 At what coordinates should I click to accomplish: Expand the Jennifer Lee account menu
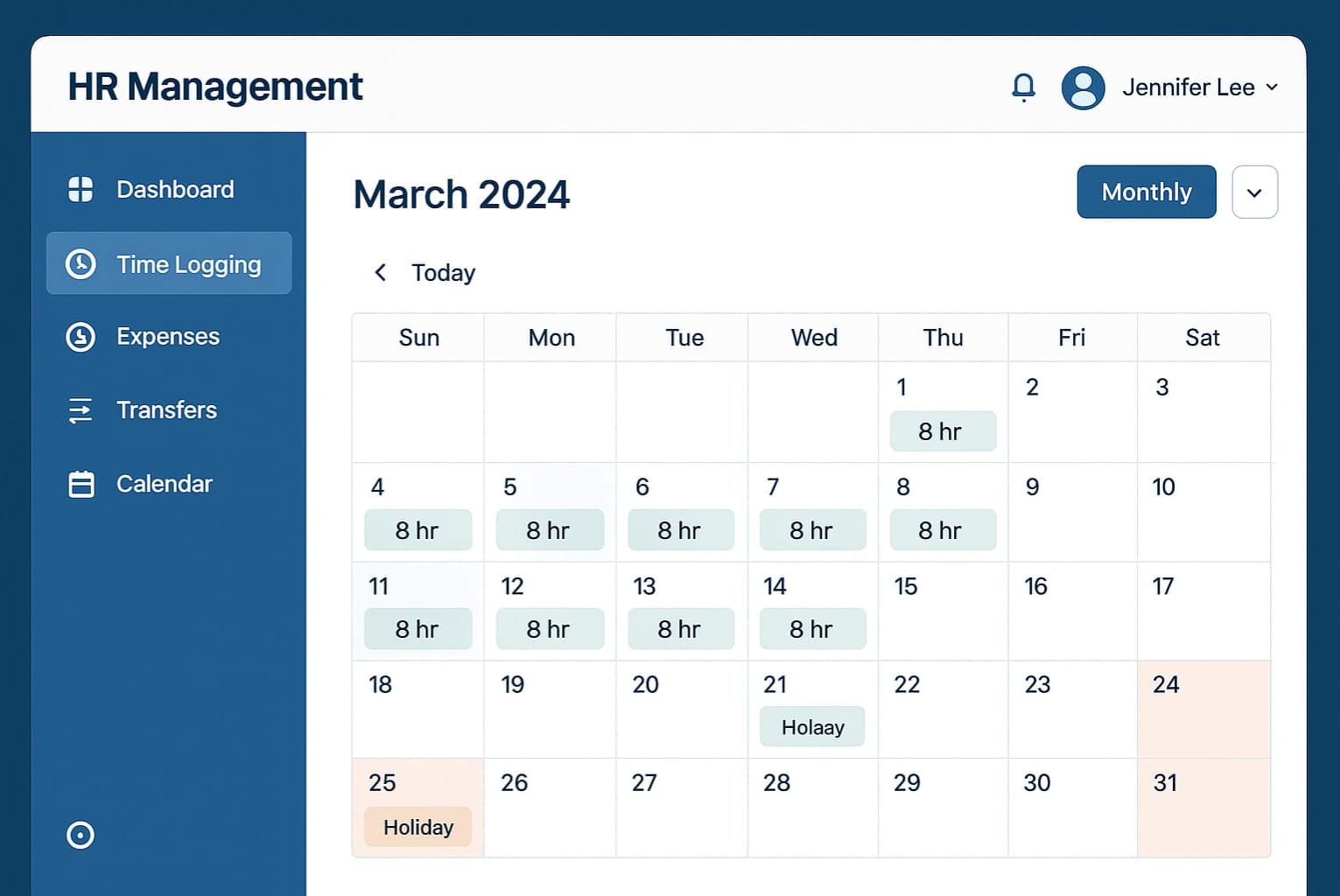click(1272, 87)
